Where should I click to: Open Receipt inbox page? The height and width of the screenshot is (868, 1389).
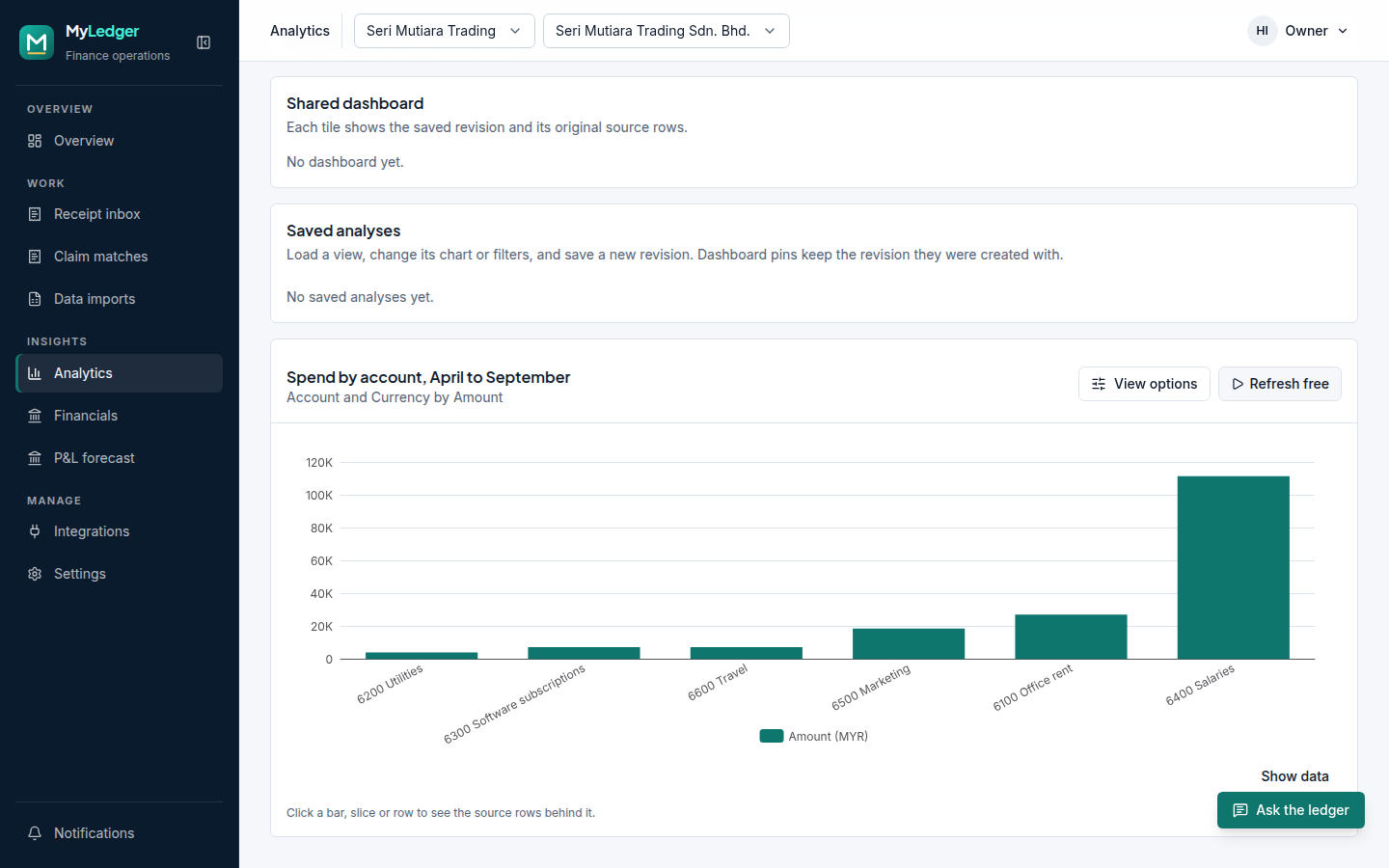click(x=120, y=214)
